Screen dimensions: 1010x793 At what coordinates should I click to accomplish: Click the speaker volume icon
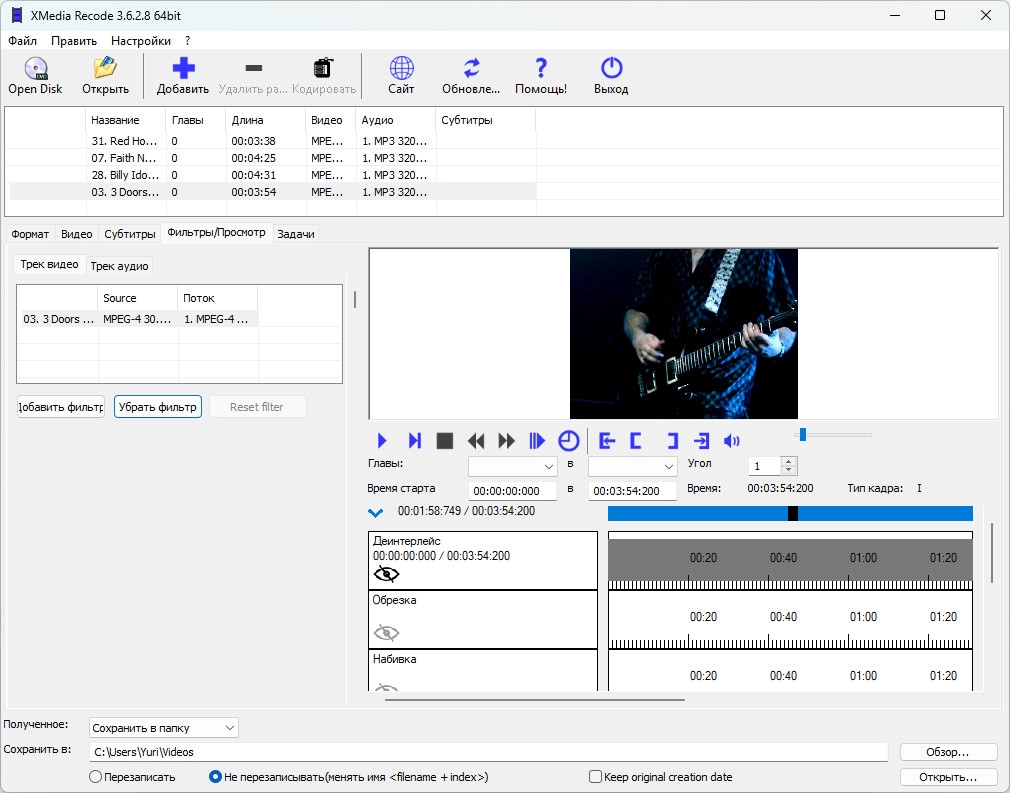pyautogui.click(x=732, y=441)
